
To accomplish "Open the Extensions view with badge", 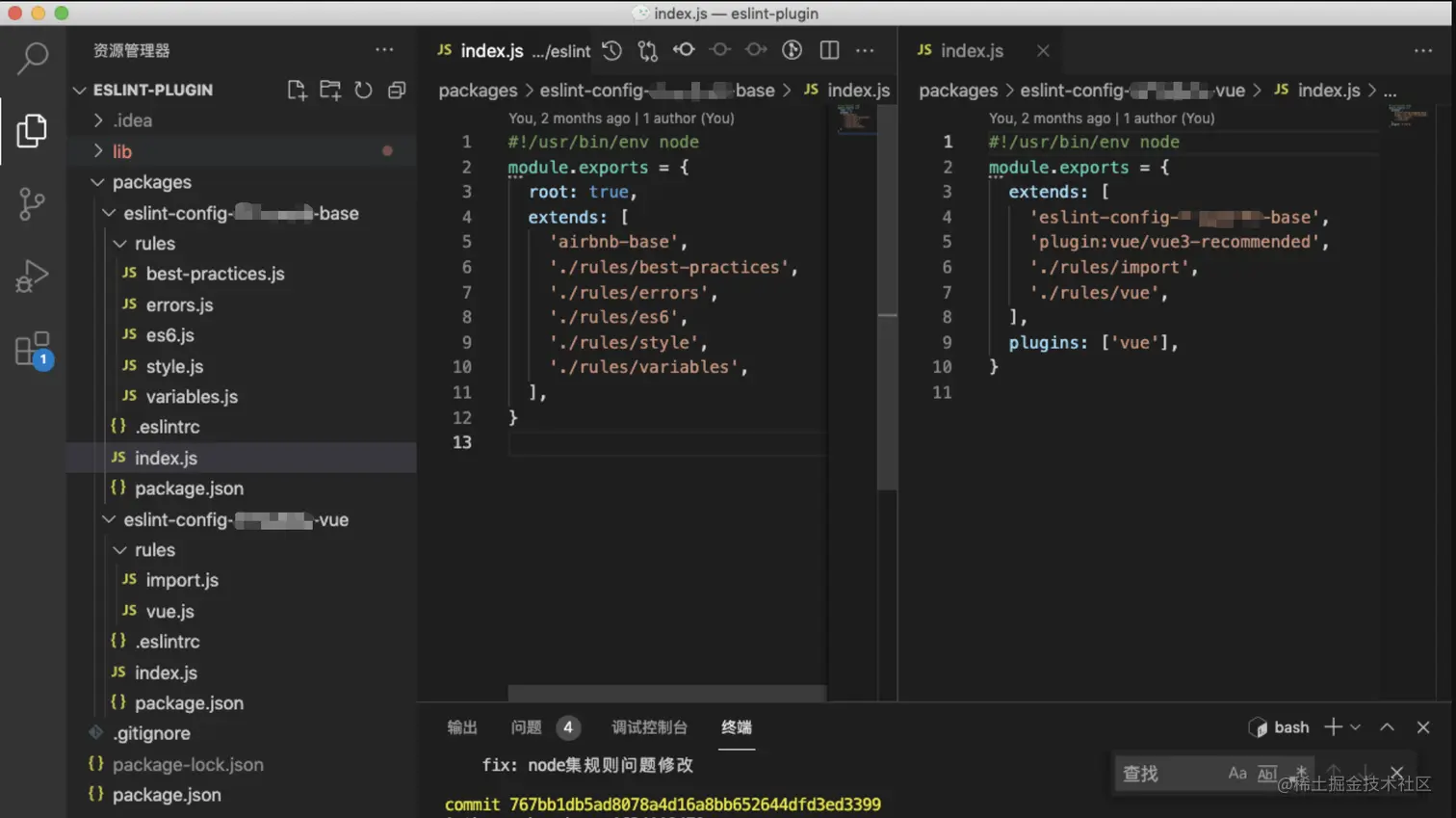I will tap(33, 350).
